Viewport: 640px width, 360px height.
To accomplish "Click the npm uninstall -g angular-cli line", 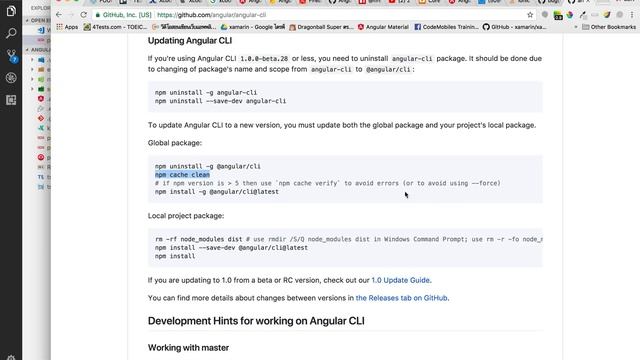I will [x=206, y=92].
